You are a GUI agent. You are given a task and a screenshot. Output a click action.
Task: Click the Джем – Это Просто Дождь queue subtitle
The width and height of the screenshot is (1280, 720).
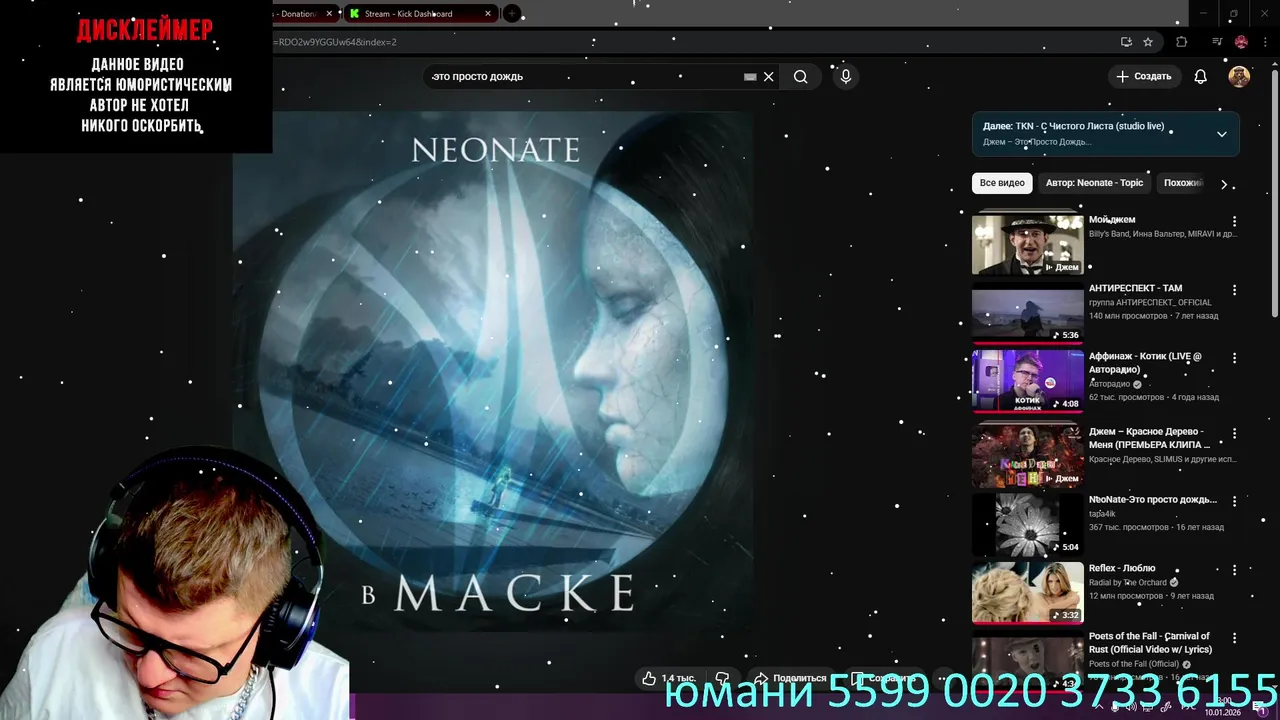pos(1036,142)
